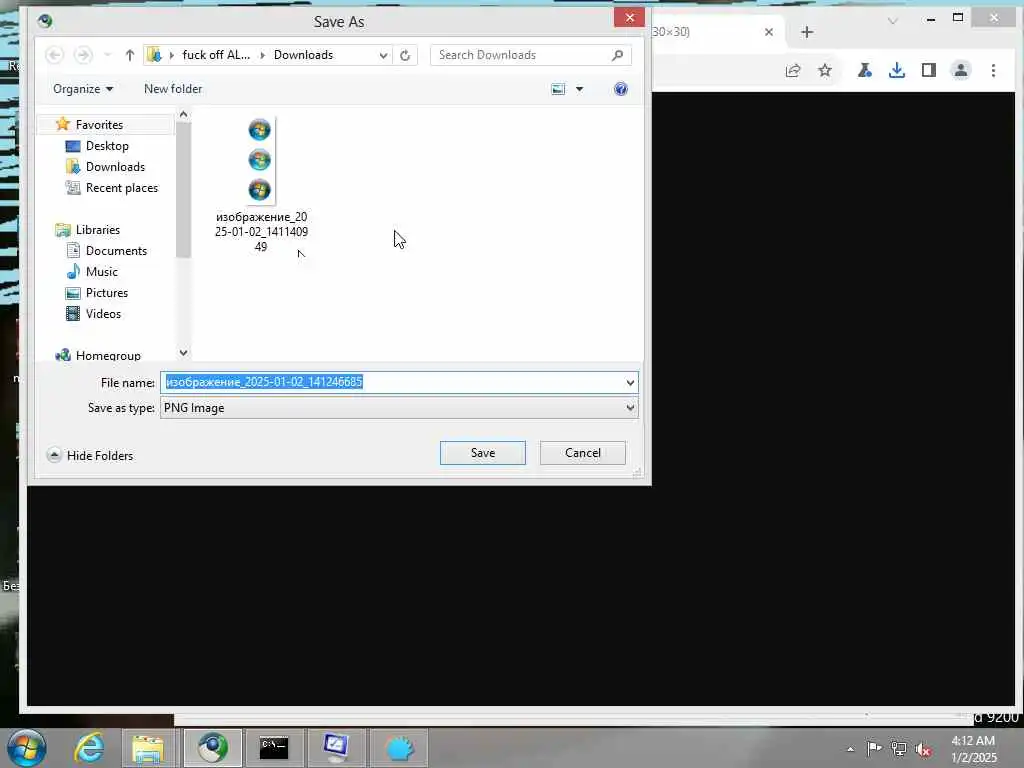Open Command Prompt from the taskbar
The width and height of the screenshot is (1024, 768).
coord(274,748)
